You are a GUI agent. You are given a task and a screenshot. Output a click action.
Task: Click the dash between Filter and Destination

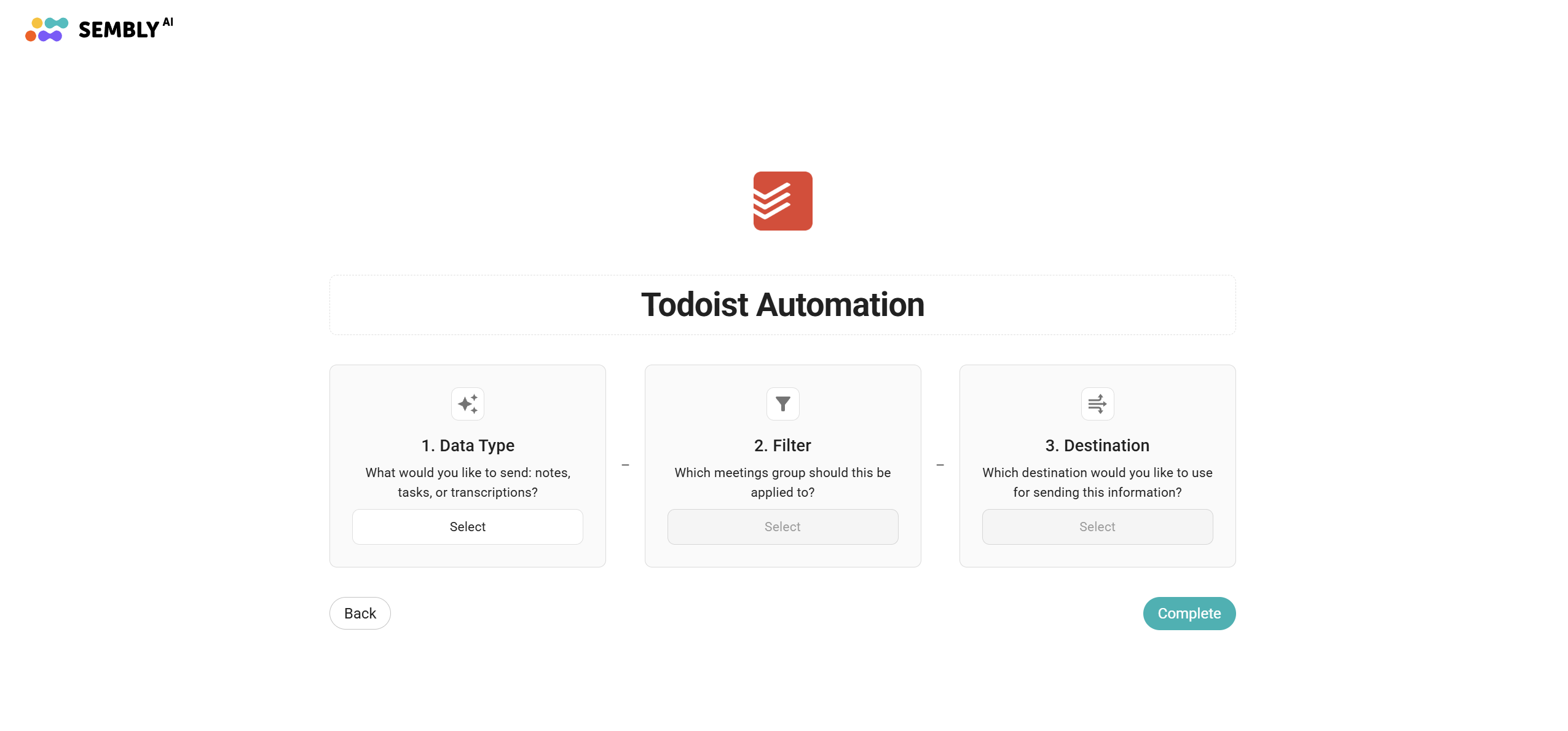(940, 465)
